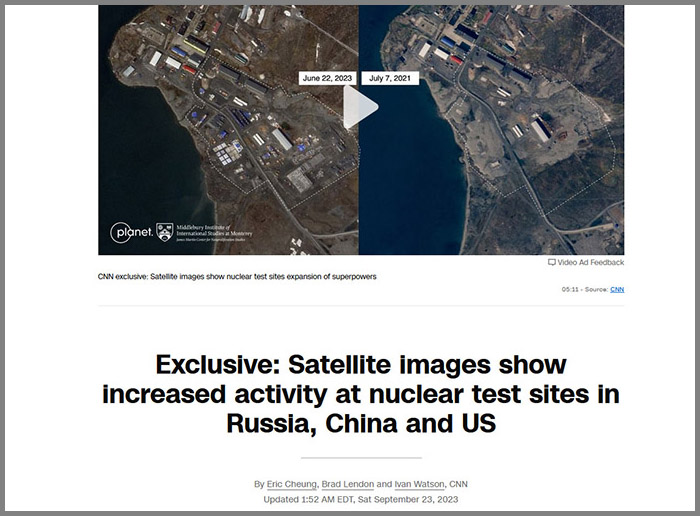Play the satellite images video
This screenshot has height=516, width=700.
[x=361, y=107]
